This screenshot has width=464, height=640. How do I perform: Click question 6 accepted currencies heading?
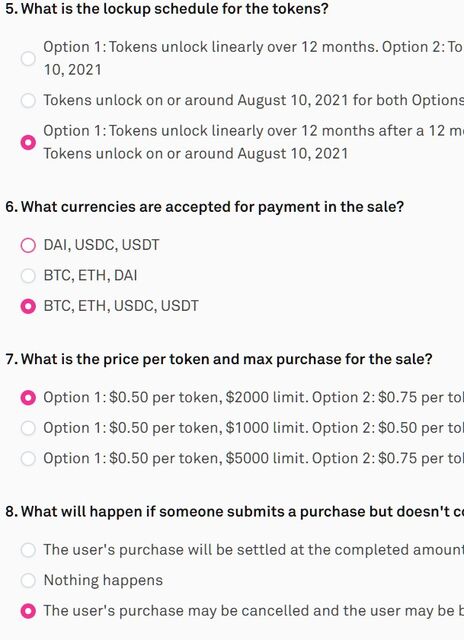tap(204, 207)
